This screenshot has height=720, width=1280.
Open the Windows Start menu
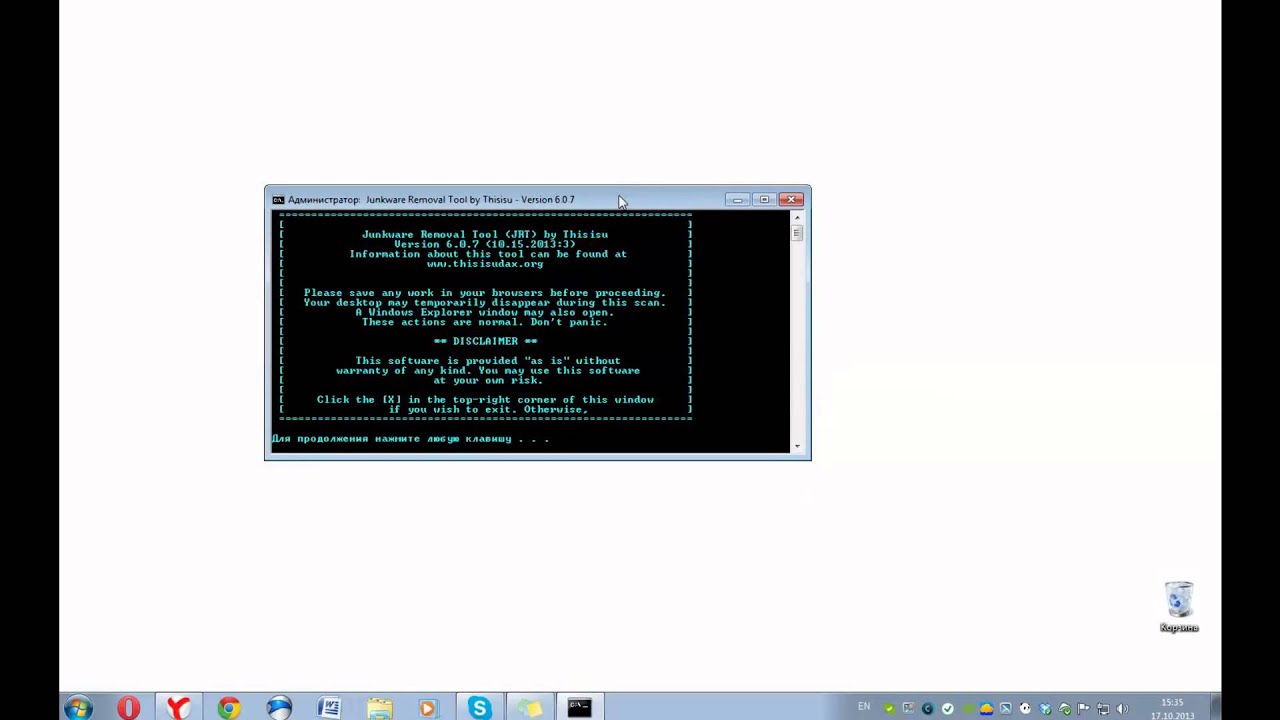coord(77,708)
